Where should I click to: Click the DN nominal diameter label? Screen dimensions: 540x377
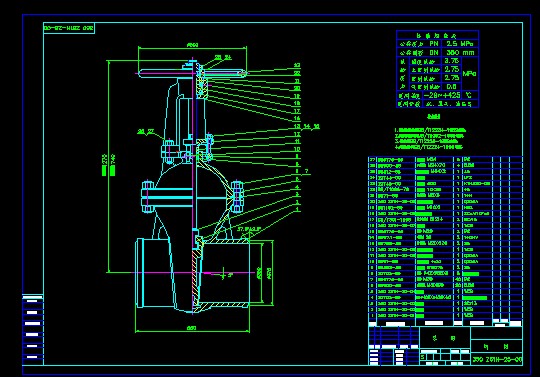pyautogui.click(x=434, y=53)
